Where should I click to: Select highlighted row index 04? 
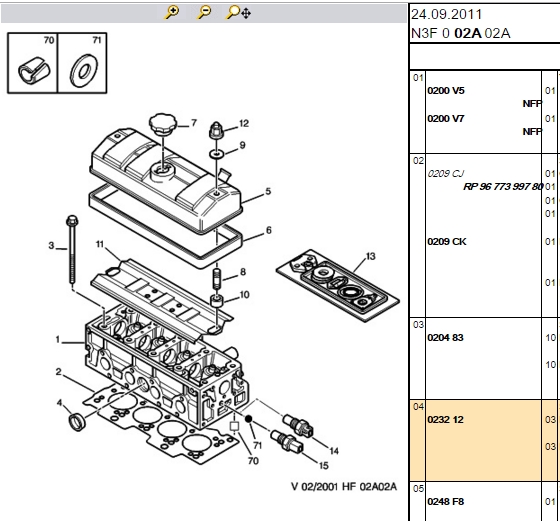click(x=418, y=407)
